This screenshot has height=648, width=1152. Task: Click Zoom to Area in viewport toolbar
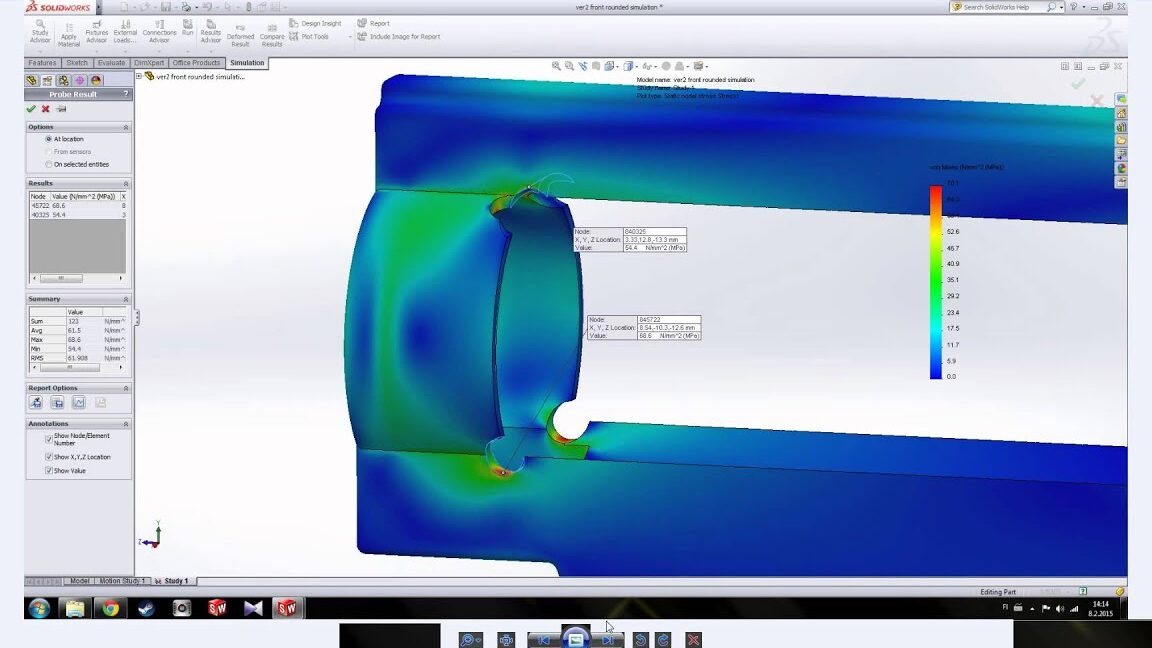[x=569, y=66]
